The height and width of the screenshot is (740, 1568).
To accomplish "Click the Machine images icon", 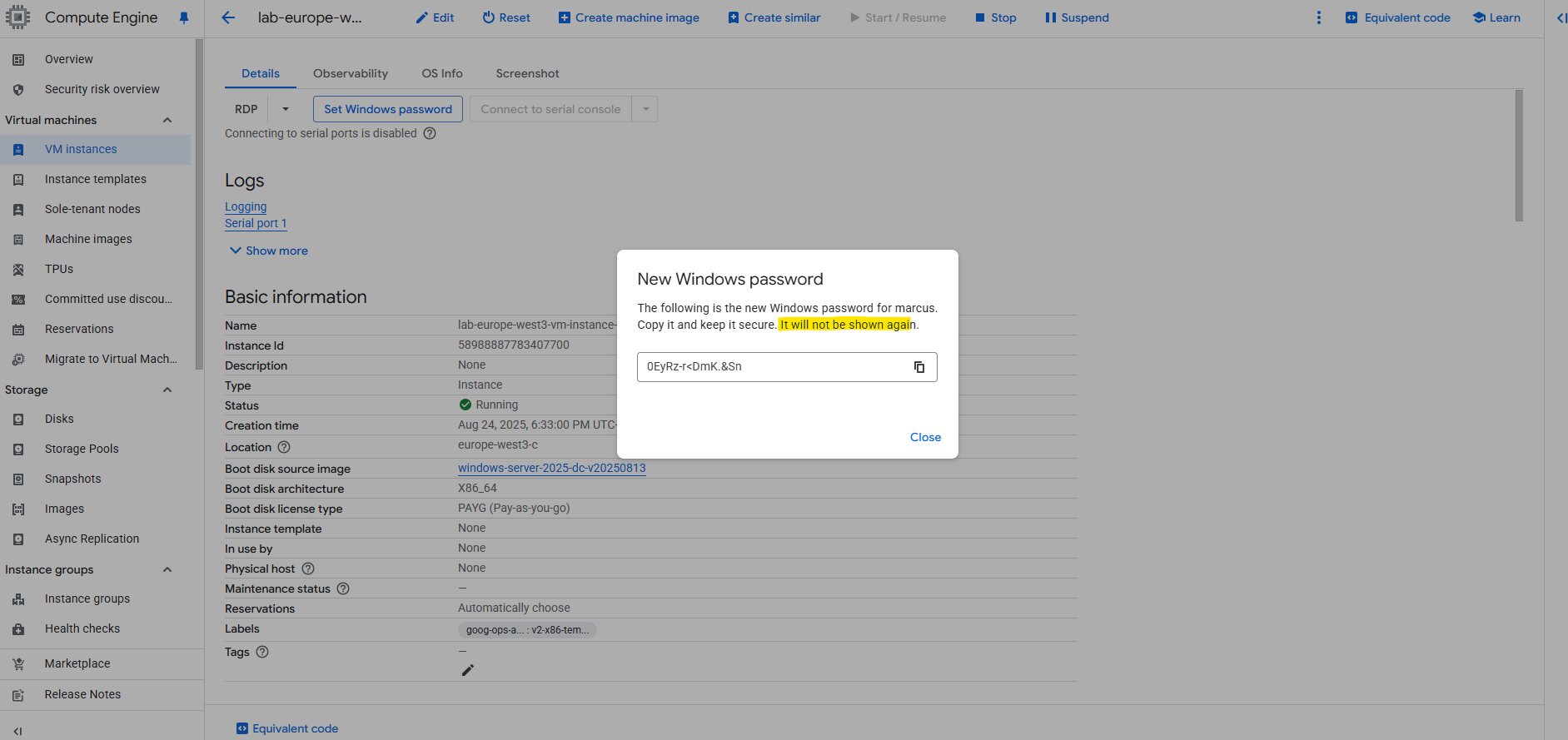I will point(18,240).
